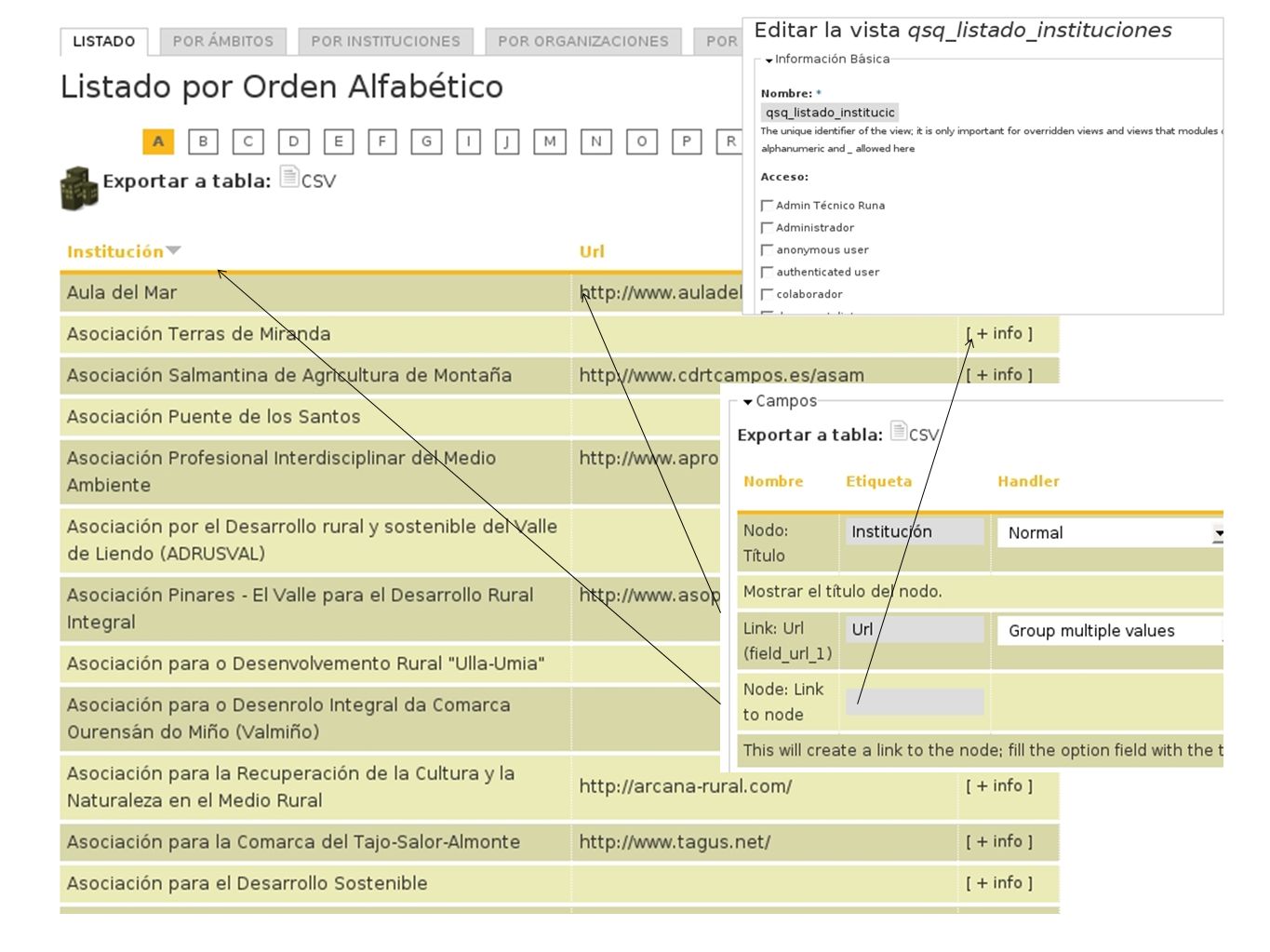Image resolution: width=1270 pixels, height=952 pixels.
Task: Open +info for Asociación Salmantina
Action: [x=999, y=374]
